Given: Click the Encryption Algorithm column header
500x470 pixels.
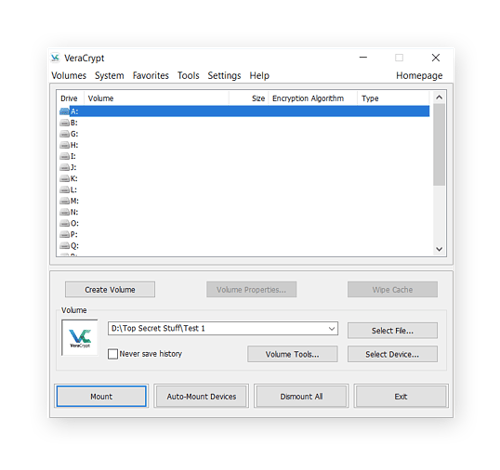Looking at the screenshot, I should click(313, 98).
